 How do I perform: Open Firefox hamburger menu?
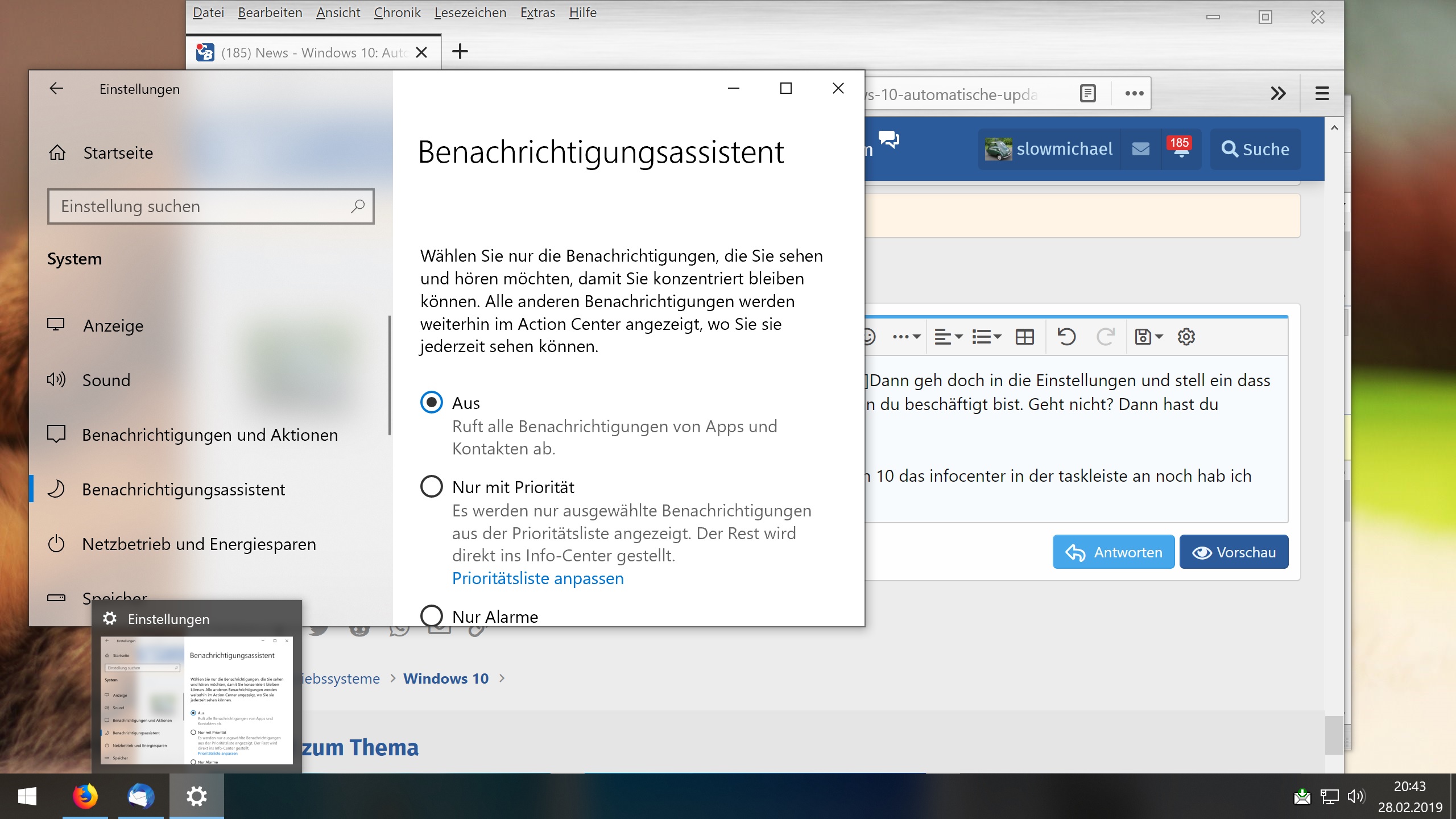point(1322,93)
